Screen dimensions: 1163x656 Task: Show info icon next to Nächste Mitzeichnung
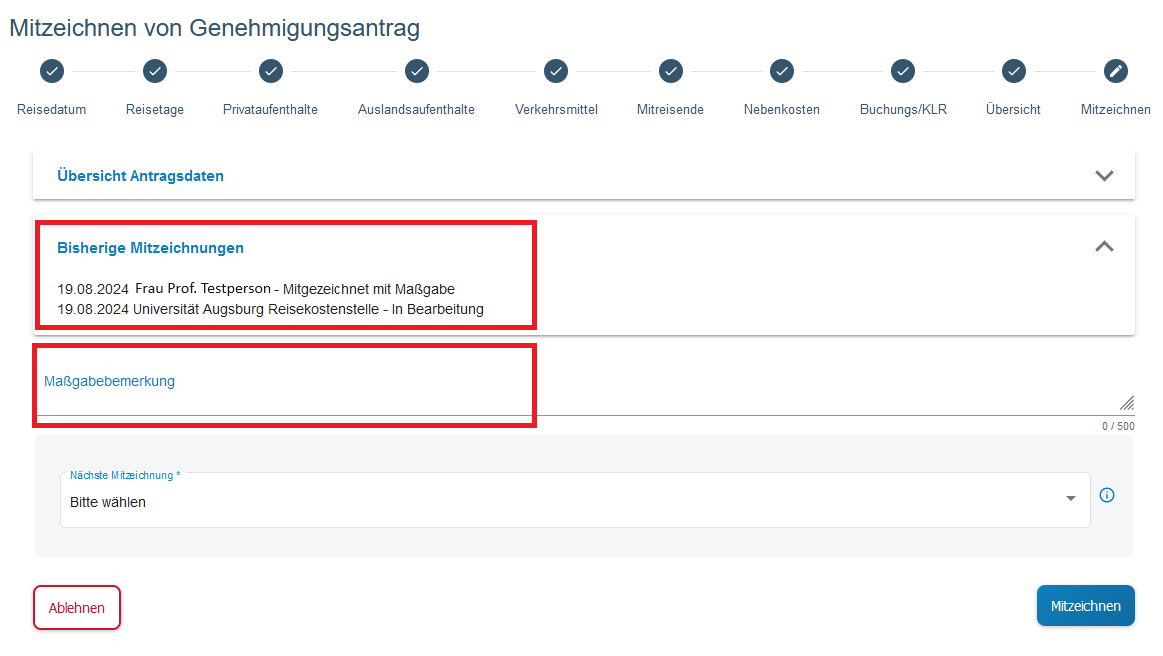(1107, 495)
